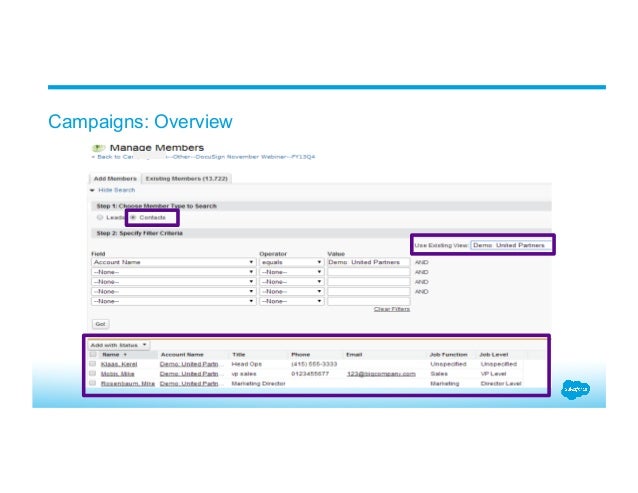Open the Use Existing View dropdown
The width and height of the screenshot is (638, 493).
511,245
